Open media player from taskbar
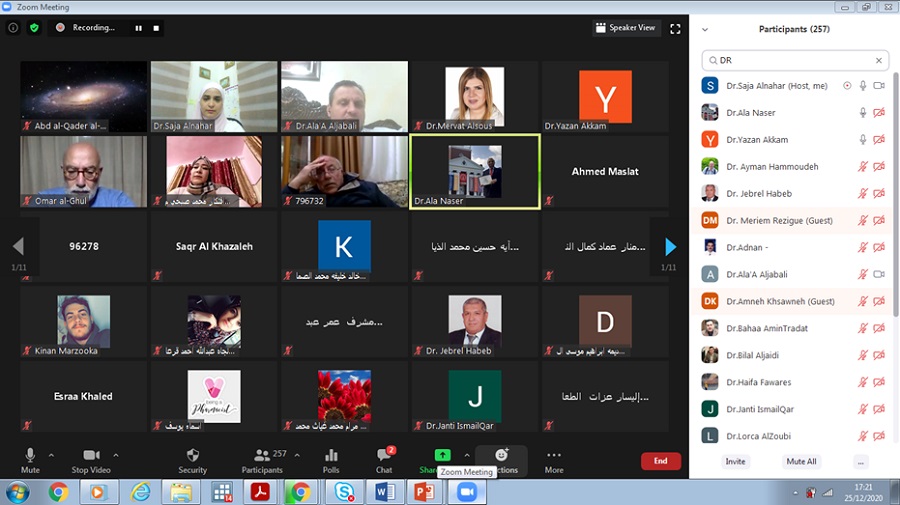 pyautogui.click(x=98, y=492)
